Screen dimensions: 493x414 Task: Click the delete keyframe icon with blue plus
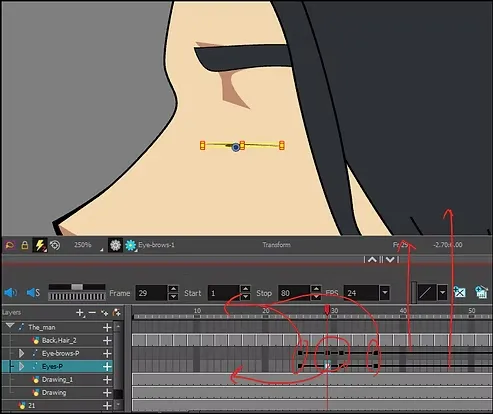(459, 292)
